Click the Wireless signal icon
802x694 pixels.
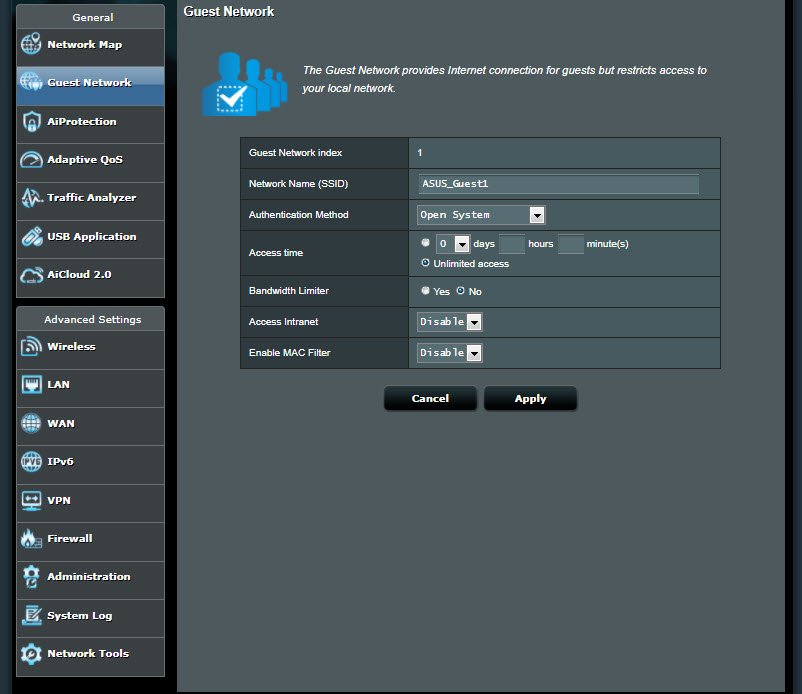[x=31, y=346]
